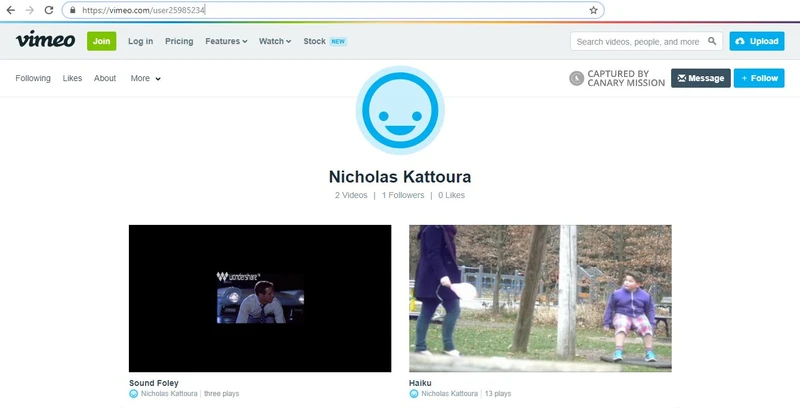
Task: Open the Stock page
Action: pos(314,41)
